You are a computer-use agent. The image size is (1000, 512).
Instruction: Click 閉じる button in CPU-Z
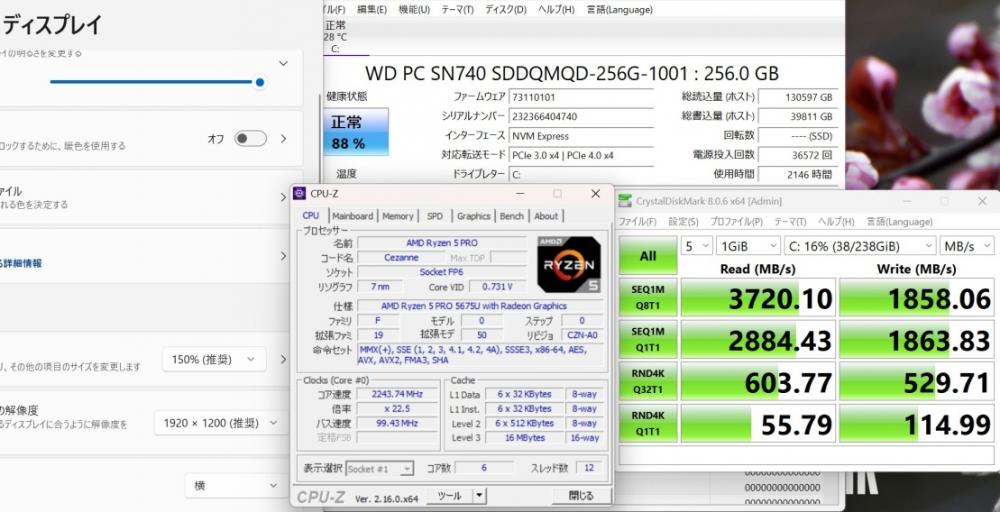[x=580, y=495]
